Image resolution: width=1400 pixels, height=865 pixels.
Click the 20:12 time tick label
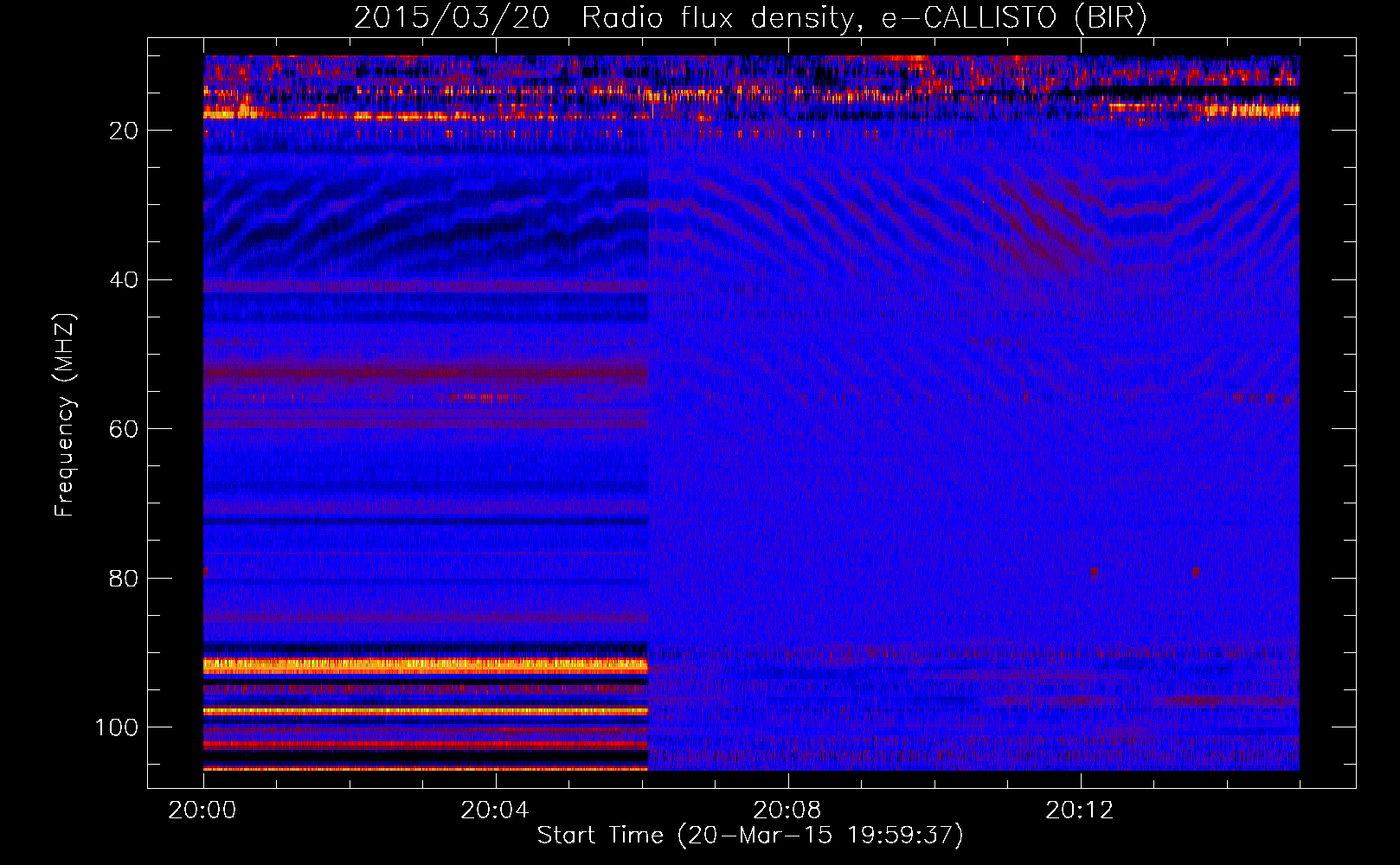(x=1080, y=811)
